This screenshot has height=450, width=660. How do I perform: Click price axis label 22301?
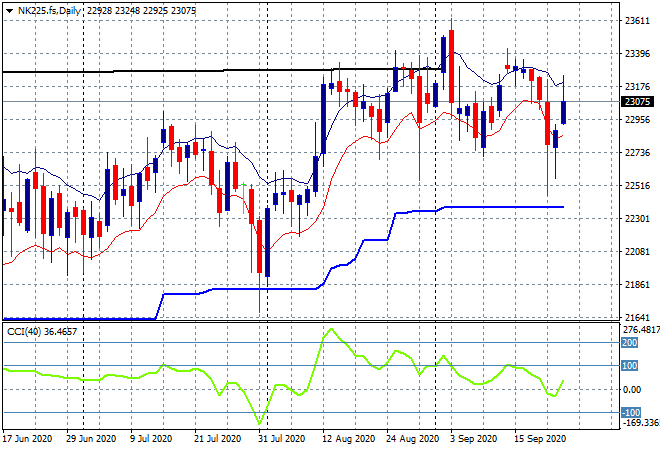637,218
